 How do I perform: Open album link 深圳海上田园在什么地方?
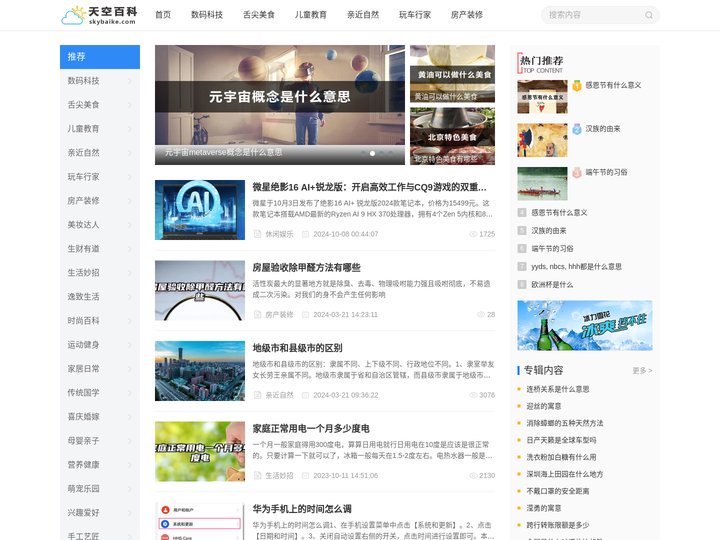point(565,474)
